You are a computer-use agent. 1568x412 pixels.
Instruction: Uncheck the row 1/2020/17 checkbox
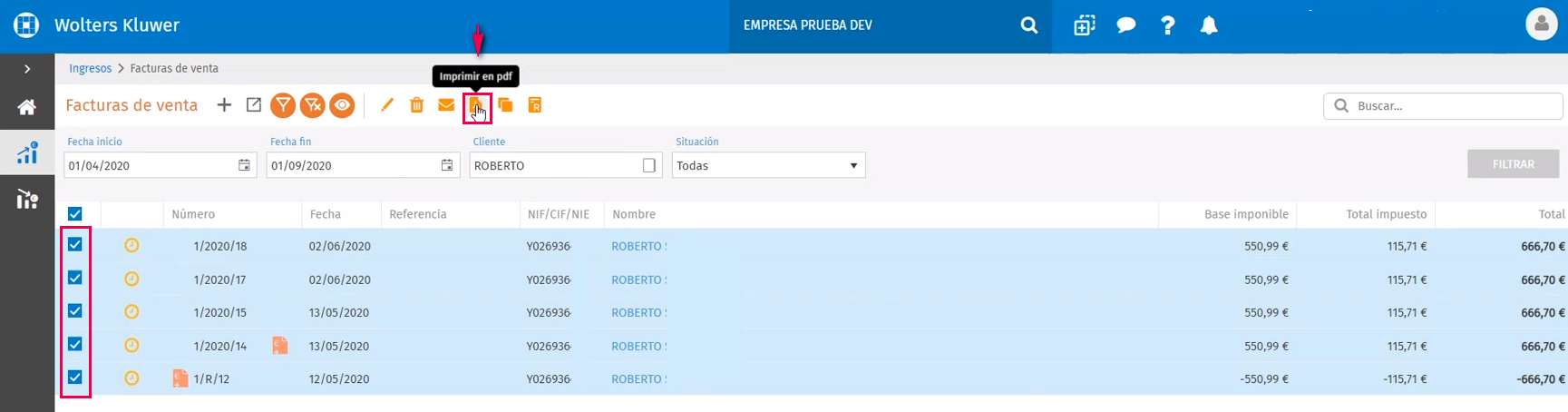75,278
